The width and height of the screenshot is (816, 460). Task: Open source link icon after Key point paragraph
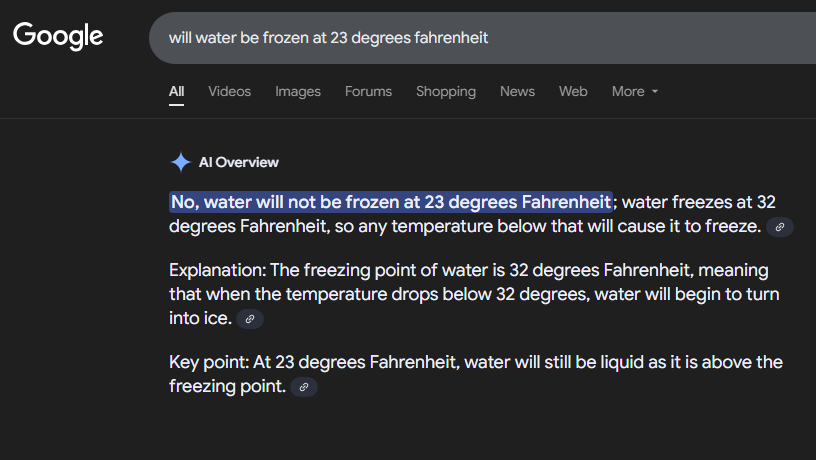tap(304, 387)
